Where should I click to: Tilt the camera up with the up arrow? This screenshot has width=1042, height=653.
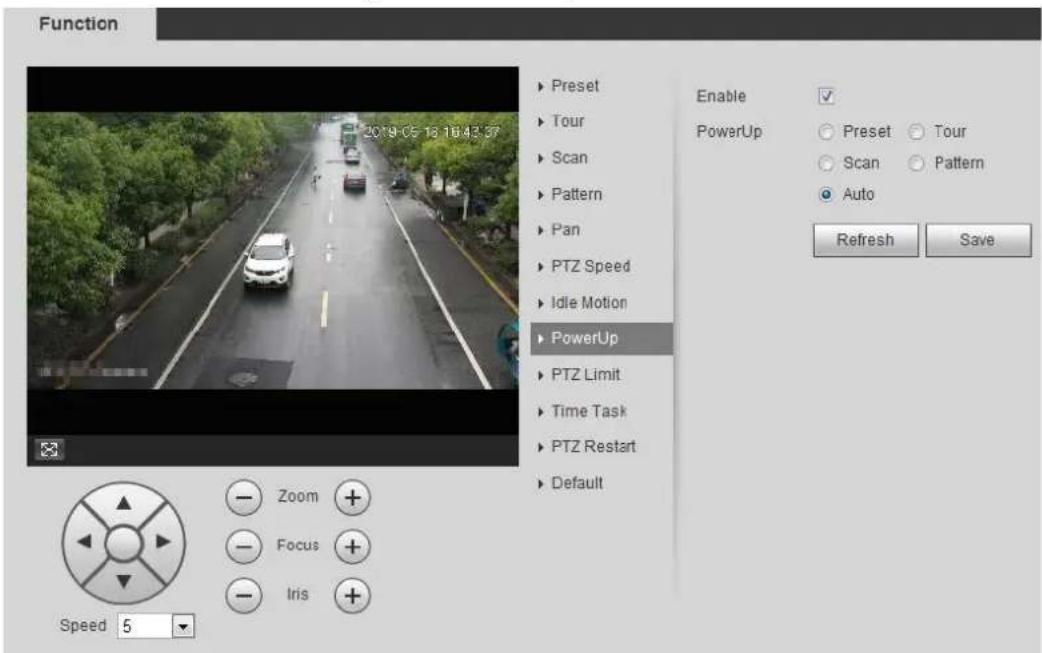pyautogui.click(x=124, y=503)
